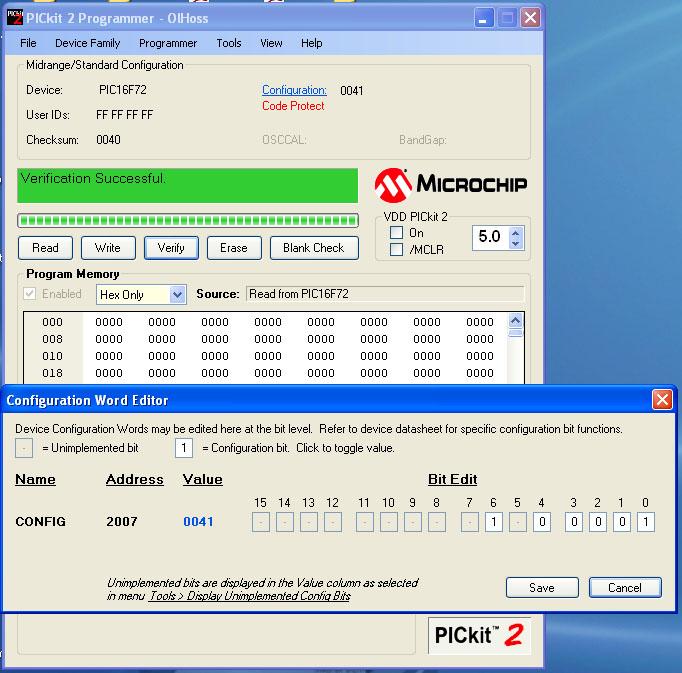Viewport: 682px width, 673px height.
Task: Click the User IDs value FF FF FF FF
Action: 124,115
